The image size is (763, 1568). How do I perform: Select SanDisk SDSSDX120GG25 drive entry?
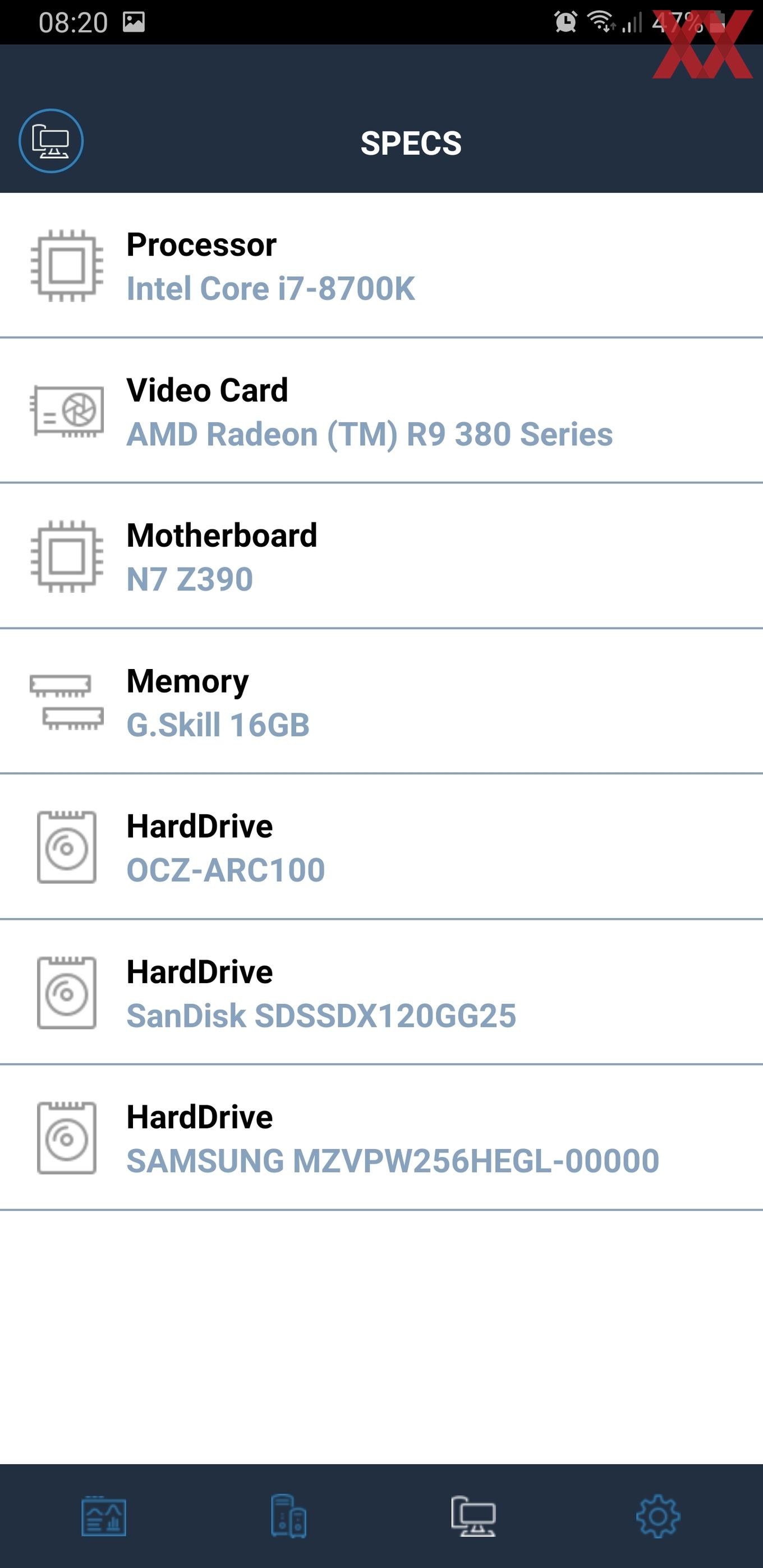[x=381, y=992]
